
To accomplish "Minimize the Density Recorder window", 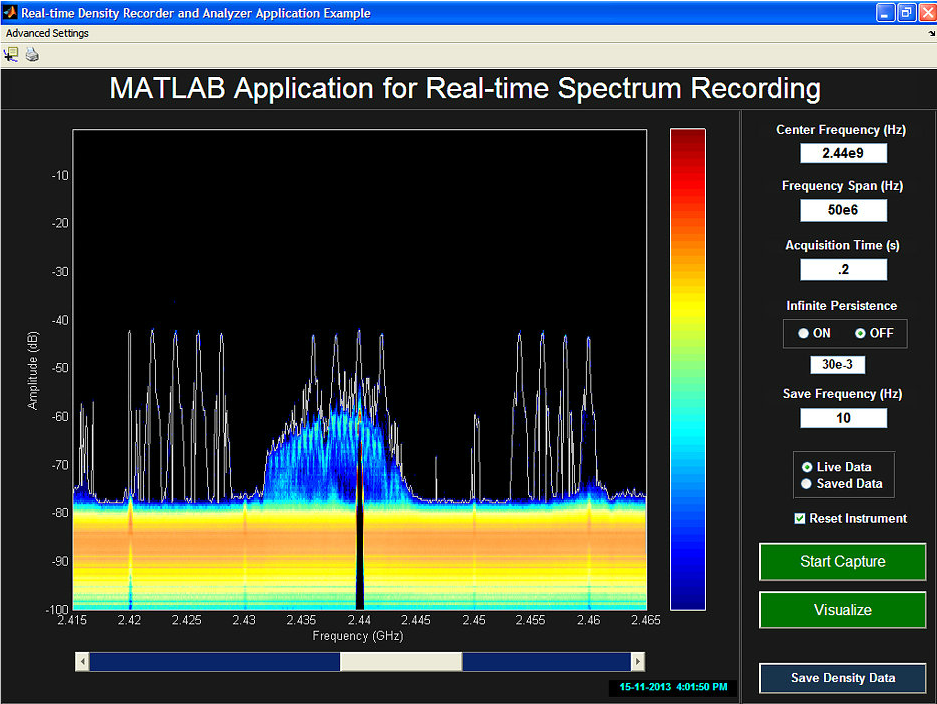I will 885,13.
